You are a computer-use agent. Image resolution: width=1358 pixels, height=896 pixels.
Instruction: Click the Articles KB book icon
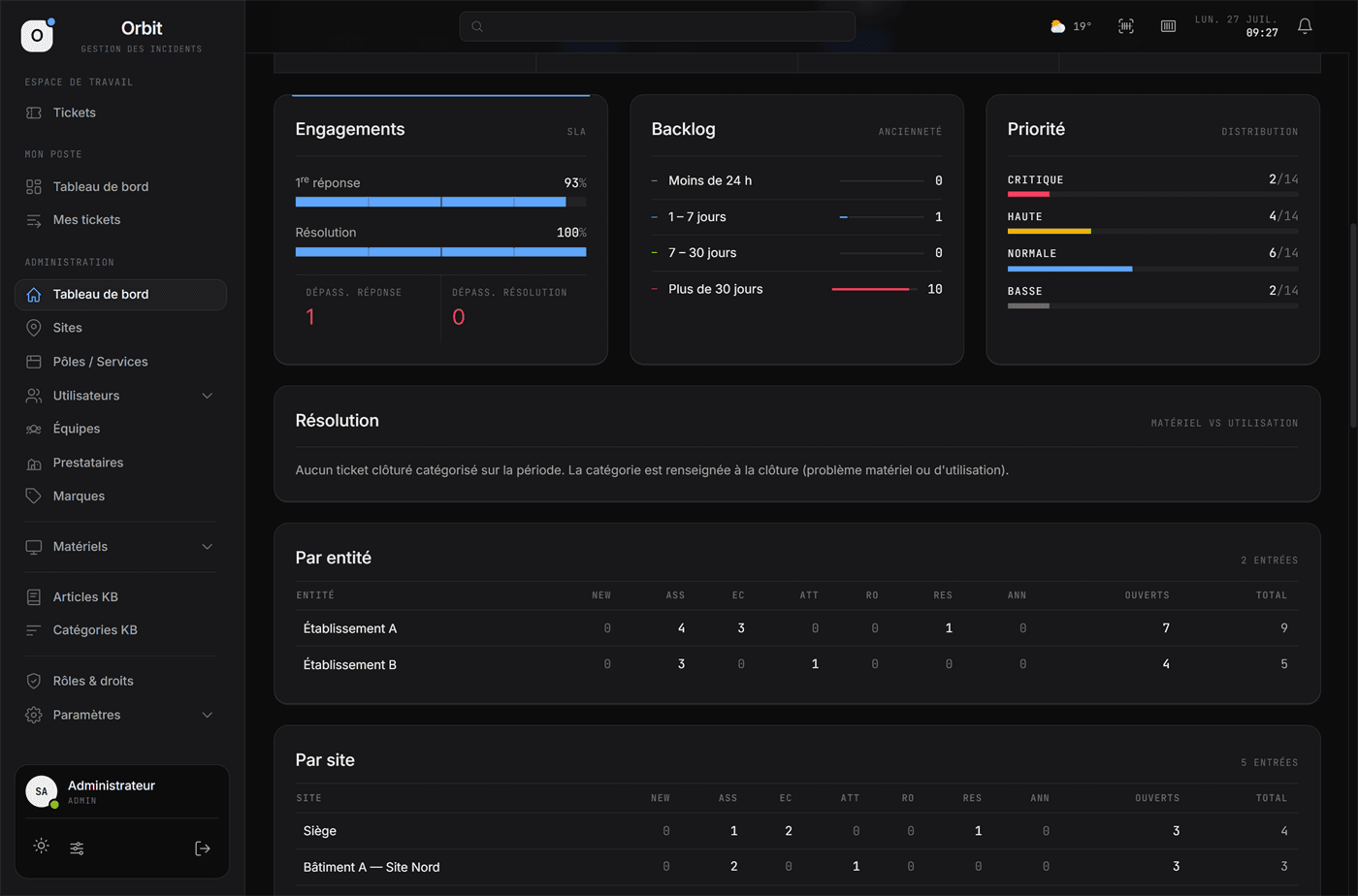[34, 597]
